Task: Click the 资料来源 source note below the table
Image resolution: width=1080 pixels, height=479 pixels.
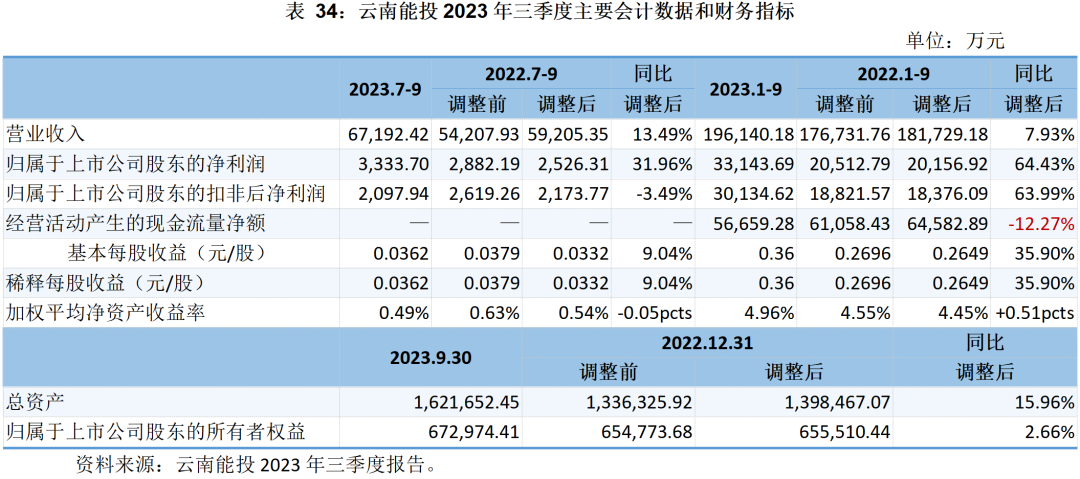Action: coord(256,465)
